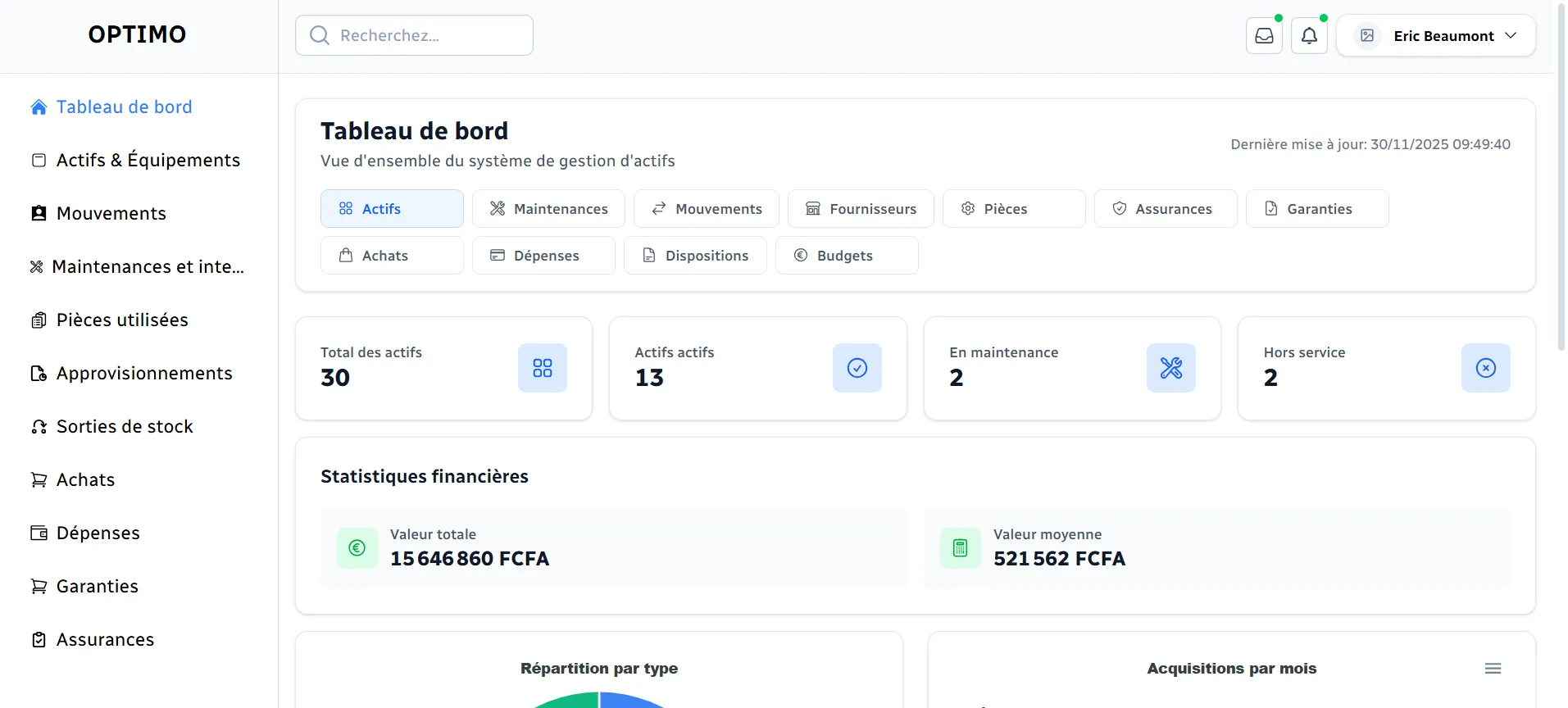Open Pièces utilisées sidebar page
Viewport: 1568px width, 708px height.
pyautogui.click(x=122, y=320)
